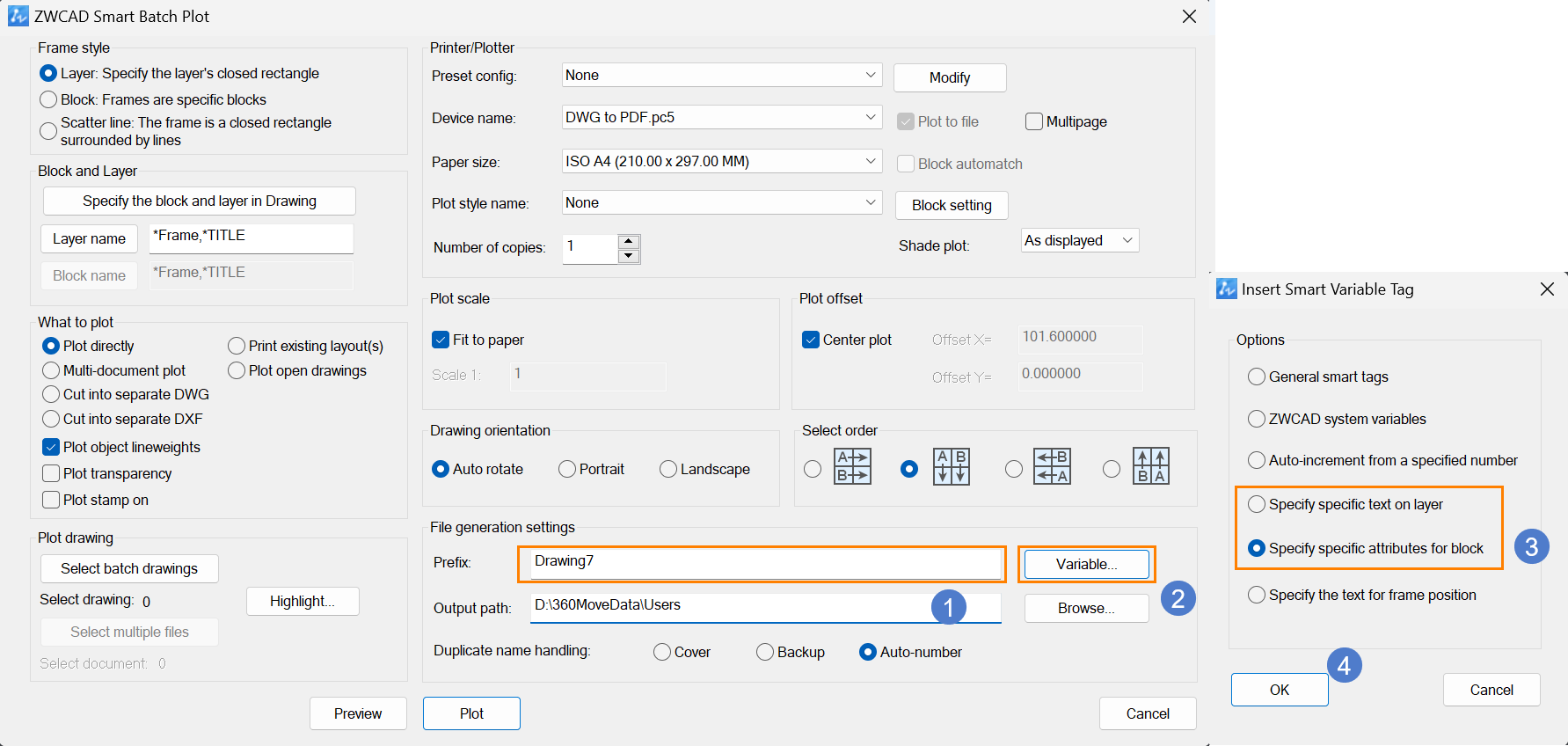The height and width of the screenshot is (746, 1568).
Task: Click Modify preset config button
Action: point(950,77)
